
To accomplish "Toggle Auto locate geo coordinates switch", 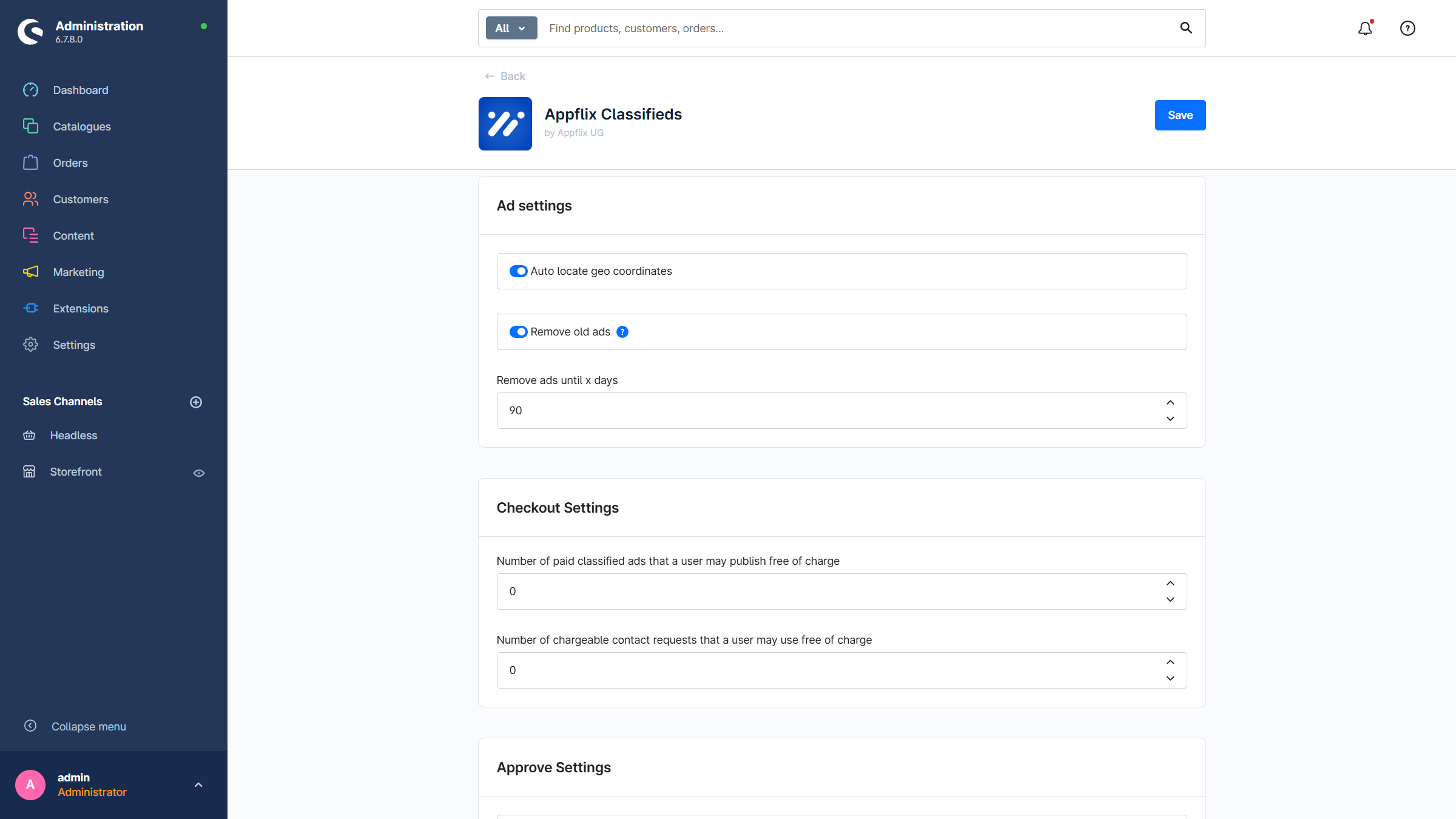I will pyautogui.click(x=518, y=271).
